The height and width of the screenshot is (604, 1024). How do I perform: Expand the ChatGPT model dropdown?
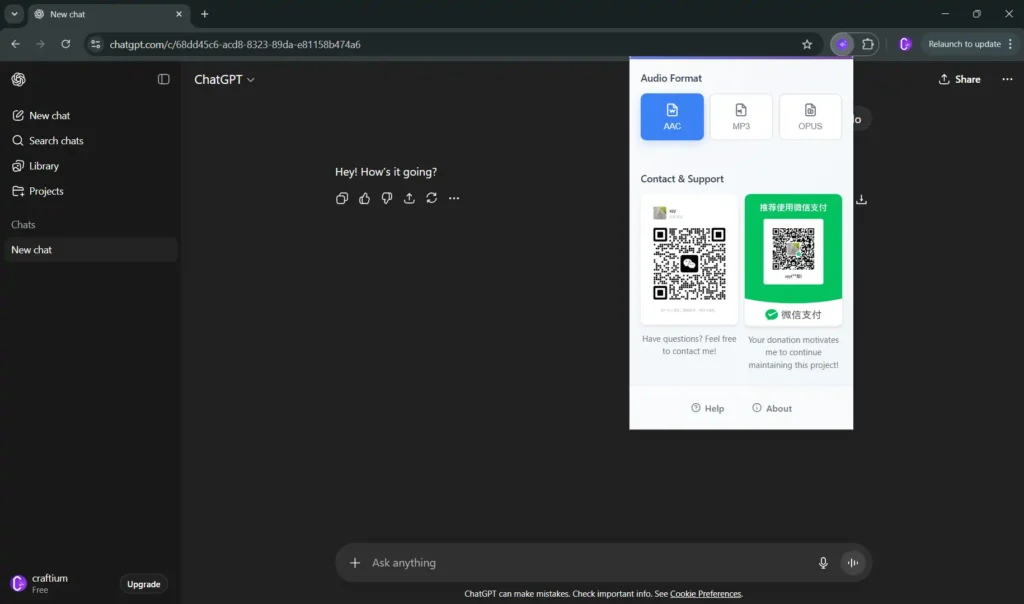[x=224, y=79]
